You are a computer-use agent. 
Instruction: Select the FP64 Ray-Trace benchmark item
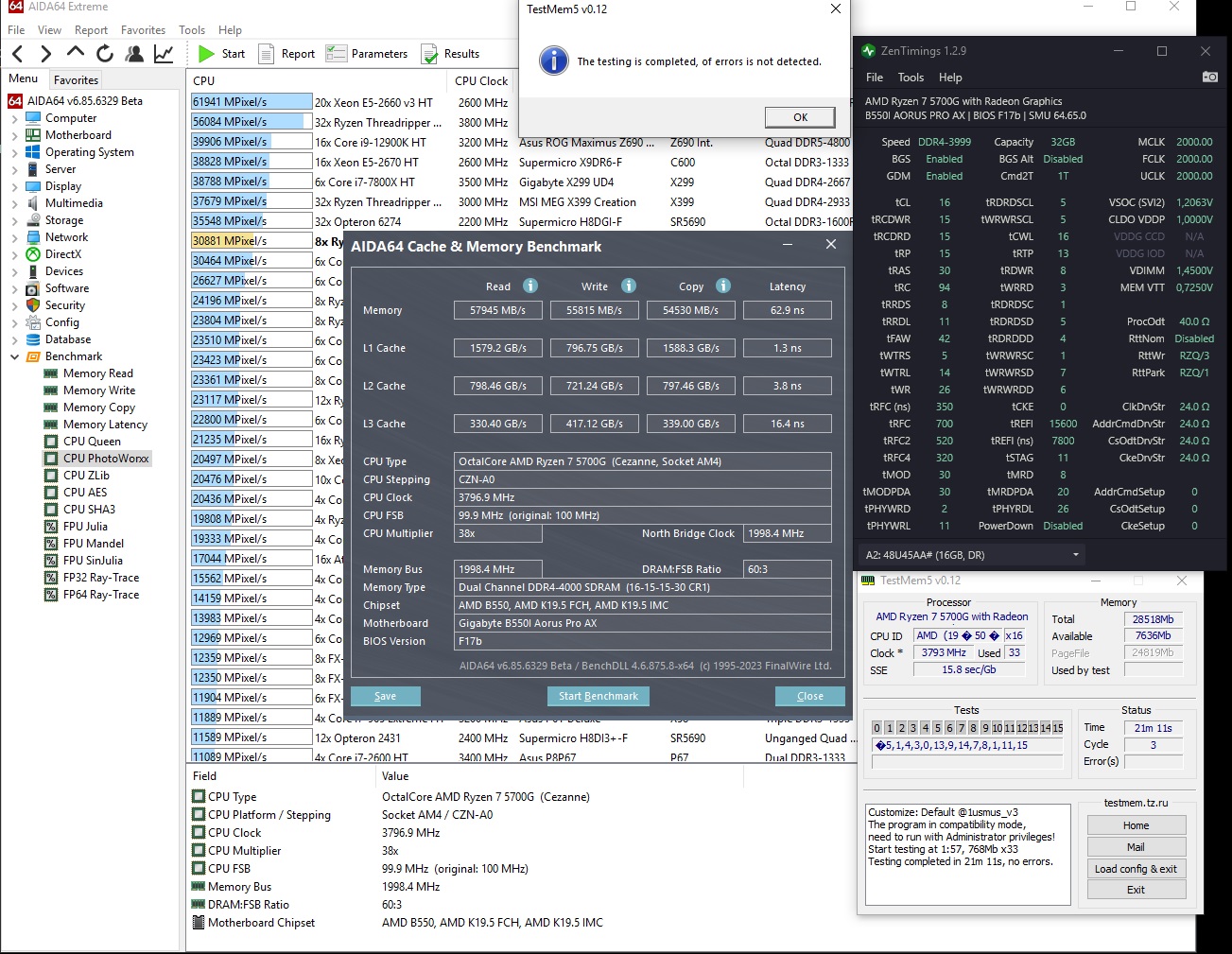[101, 595]
